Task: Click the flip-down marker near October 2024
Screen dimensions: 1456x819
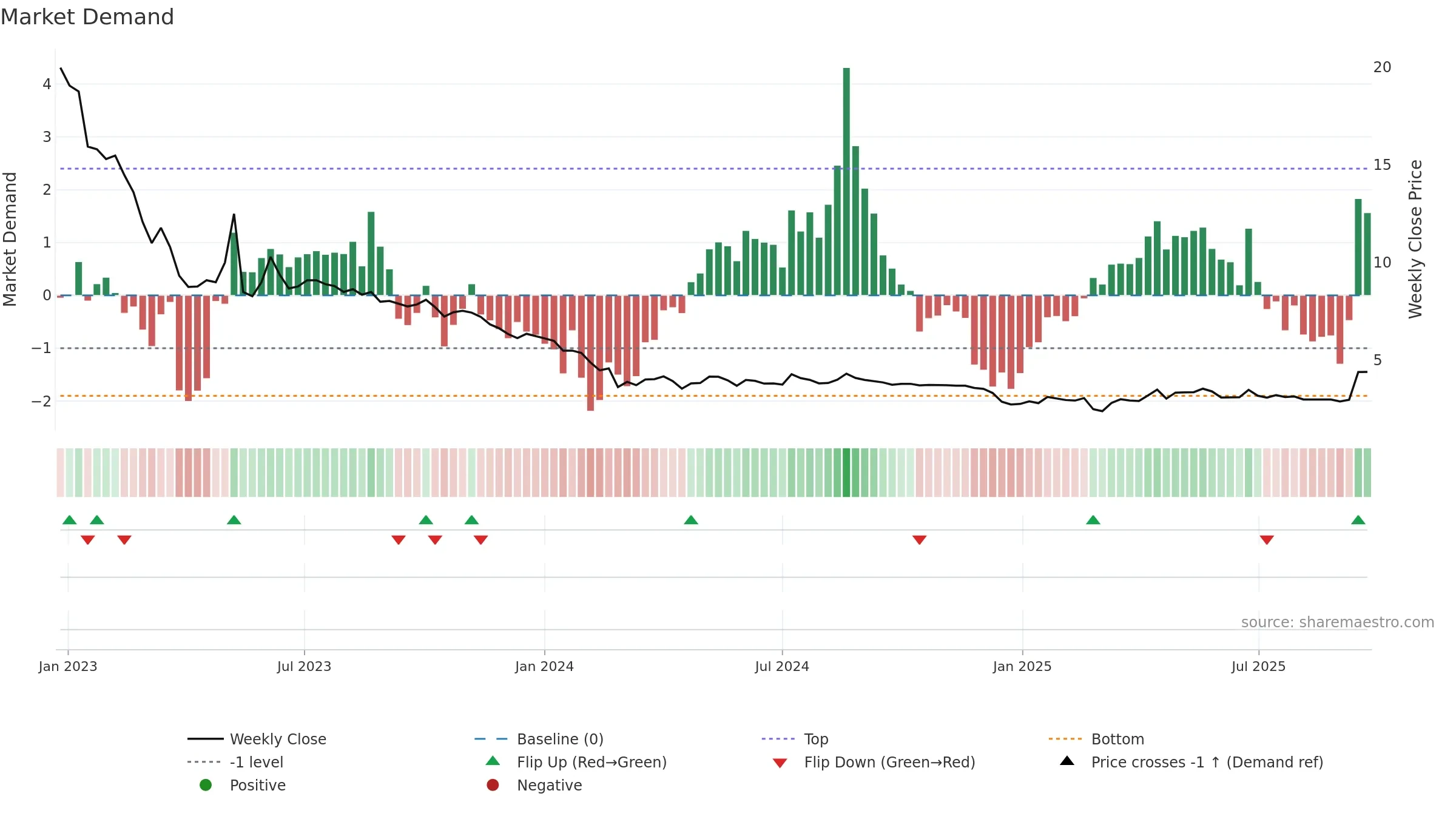Action: click(x=920, y=540)
